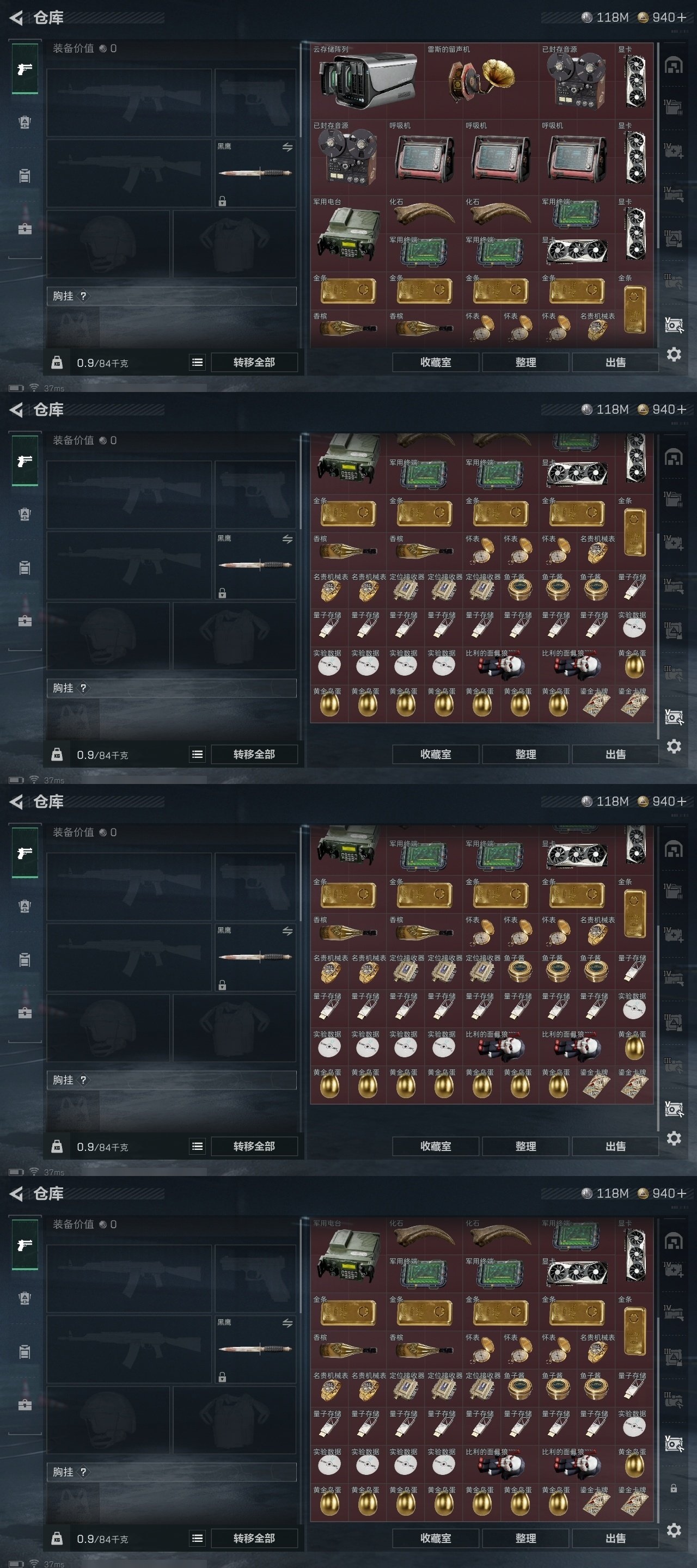
Task: Click the 转移全部 transfer all button
Action: (254, 362)
